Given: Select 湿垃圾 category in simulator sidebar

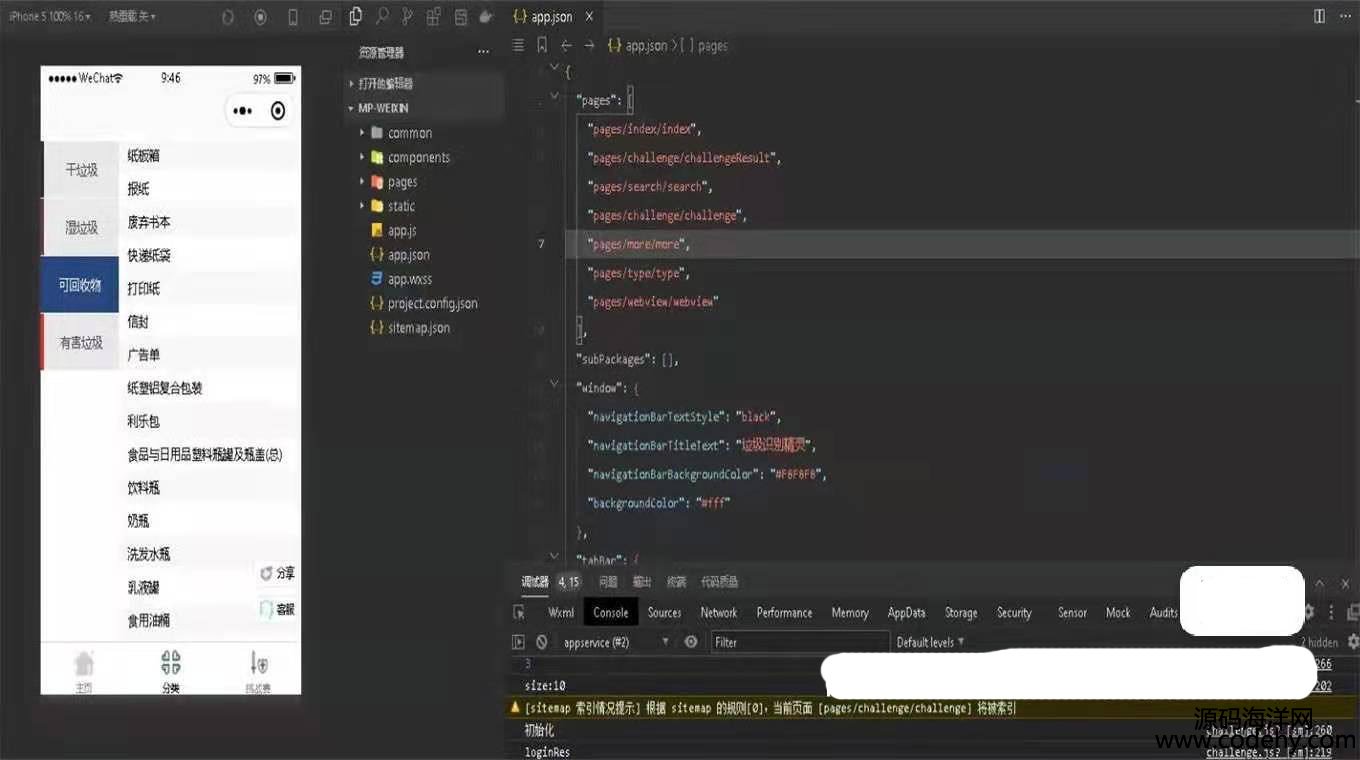Looking at the screenshot, I should tap(80, 227).
